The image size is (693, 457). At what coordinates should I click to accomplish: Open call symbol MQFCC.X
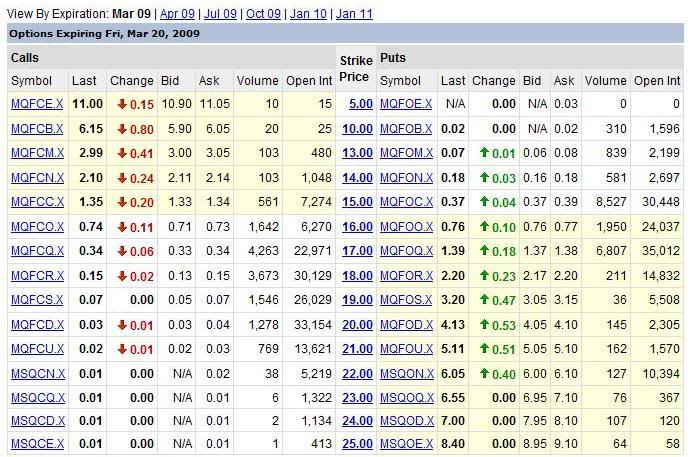pos(37,201)
